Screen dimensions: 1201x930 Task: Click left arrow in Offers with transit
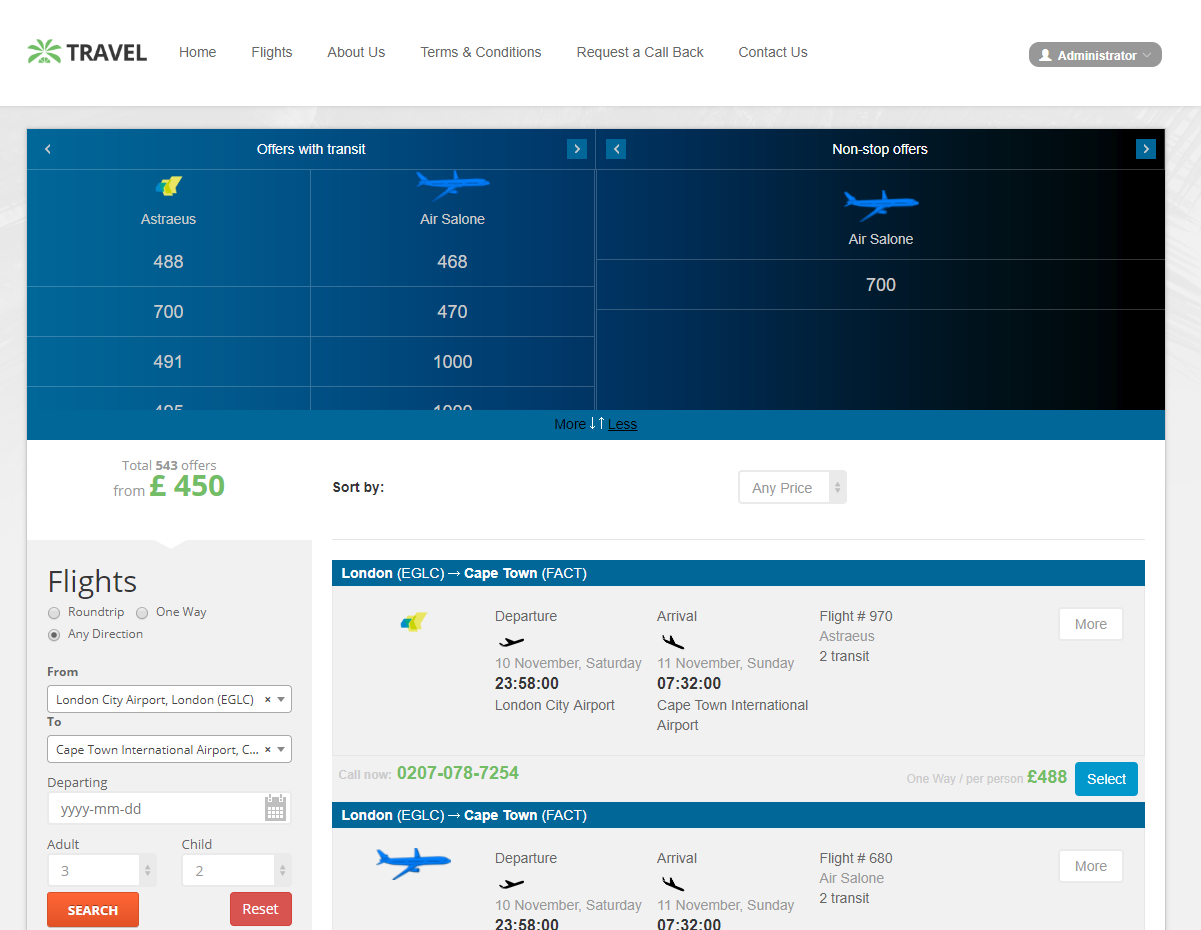47,149
